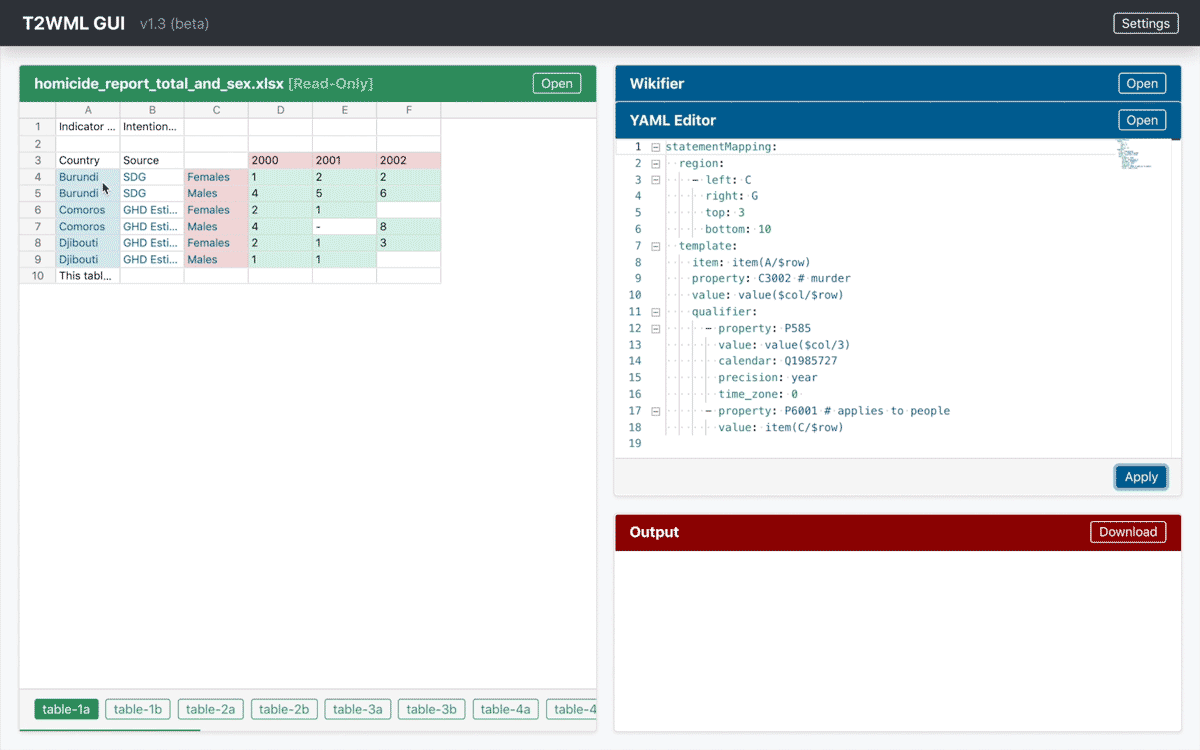Collapse the template fold on line 7
The image size is (1200, 750).
pos(655,246)
